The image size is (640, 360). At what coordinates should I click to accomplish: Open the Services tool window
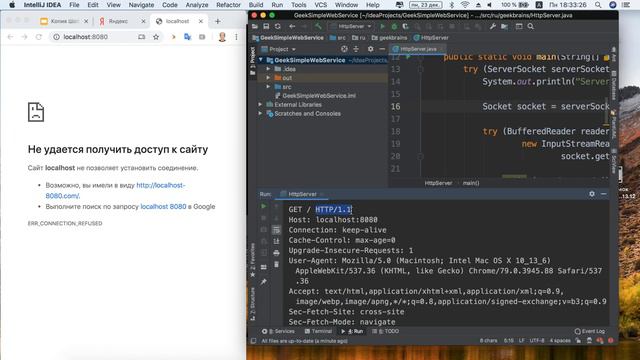pos(278,331)
